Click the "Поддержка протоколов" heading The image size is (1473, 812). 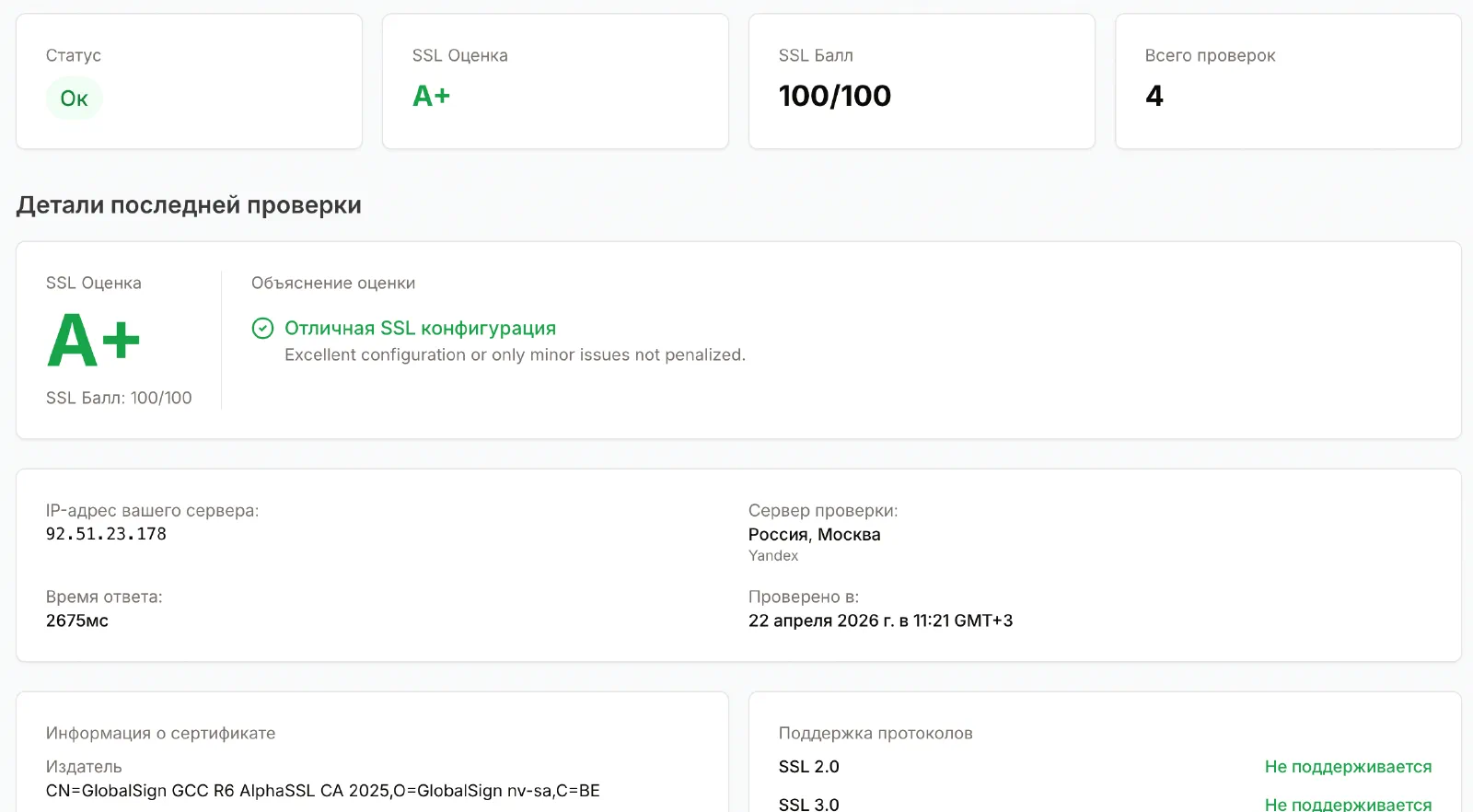click(876, 734)
